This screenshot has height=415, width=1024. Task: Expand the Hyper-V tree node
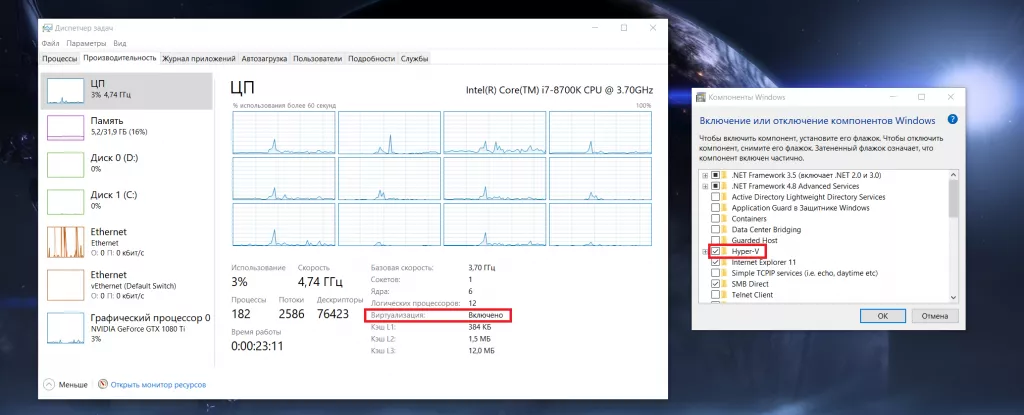tap(705, 252)
